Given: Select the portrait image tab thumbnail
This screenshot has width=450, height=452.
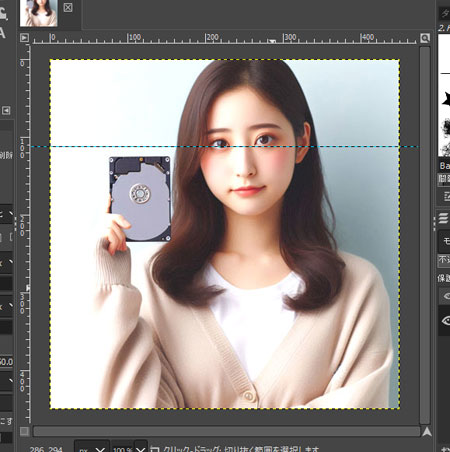Looking at the screenshot, I should [39, 13].
